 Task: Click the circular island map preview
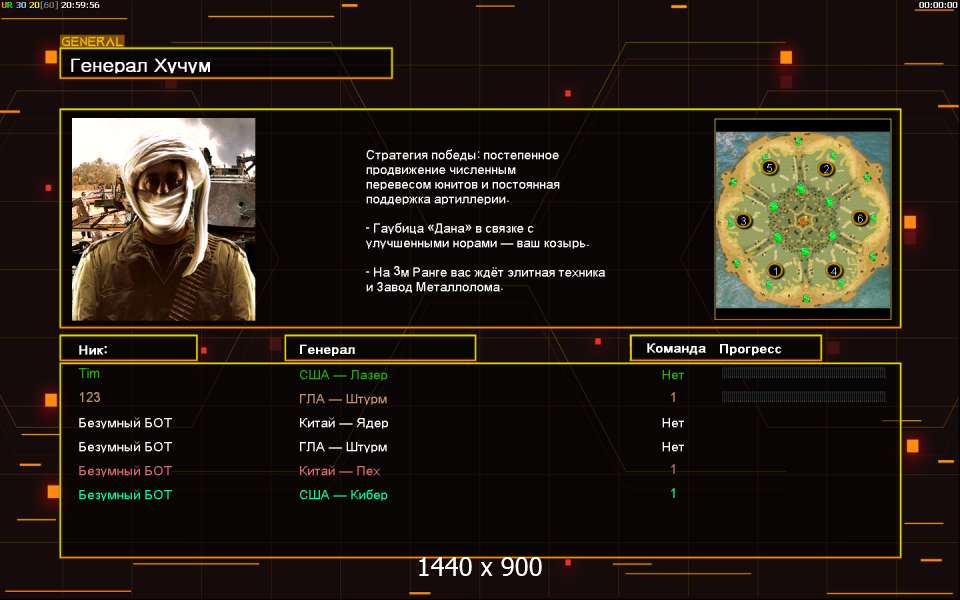[x=803, y=219]
